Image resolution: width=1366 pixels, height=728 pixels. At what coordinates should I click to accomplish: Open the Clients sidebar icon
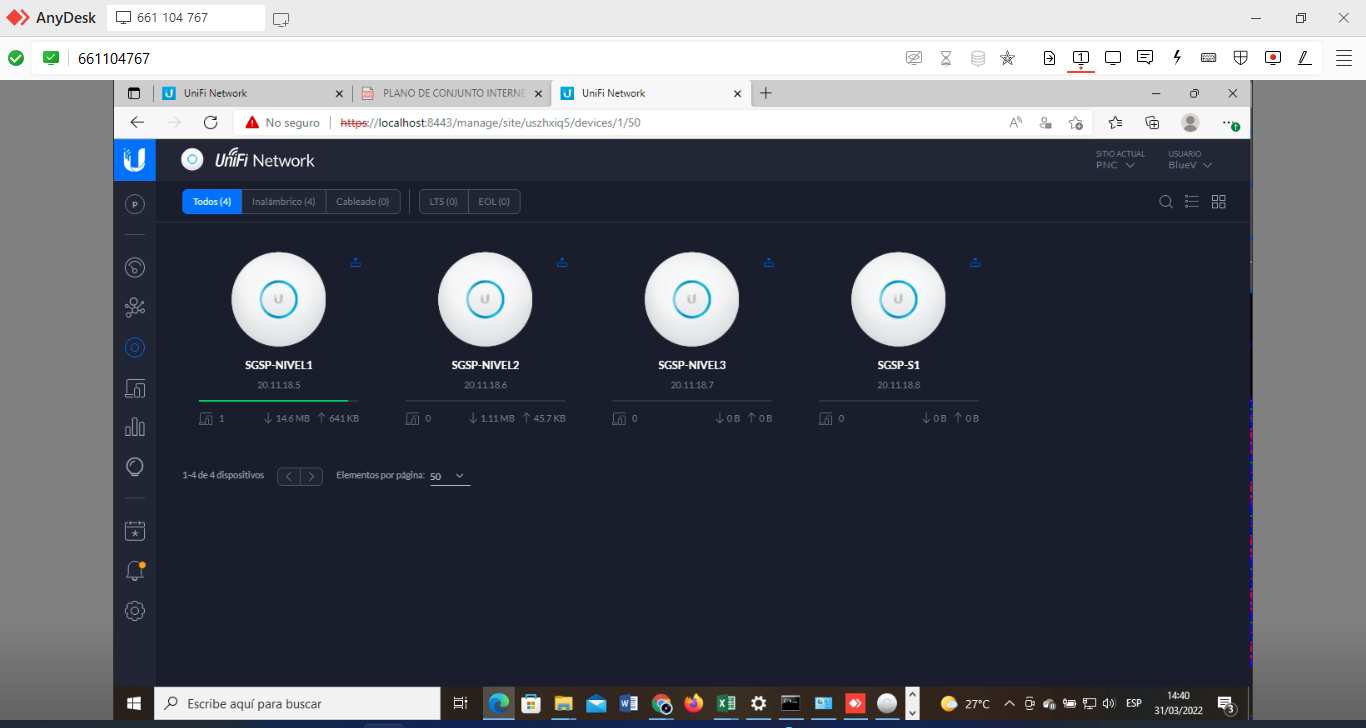[135, 388]
